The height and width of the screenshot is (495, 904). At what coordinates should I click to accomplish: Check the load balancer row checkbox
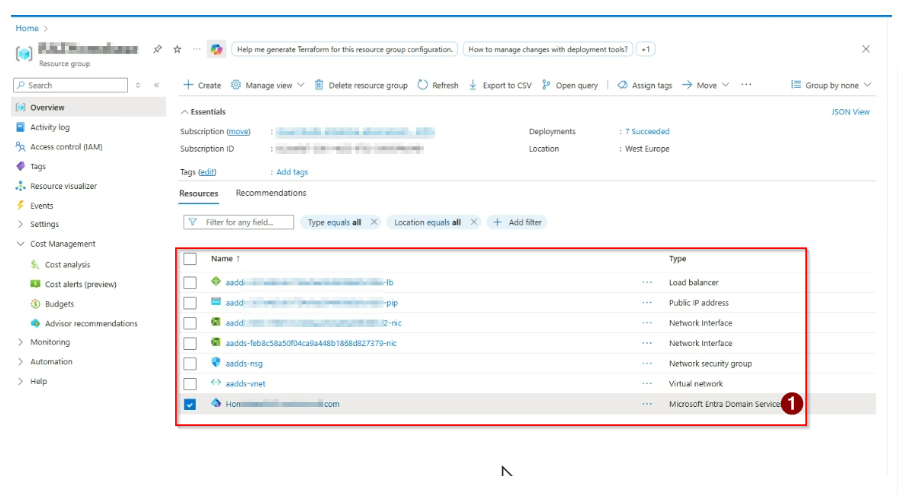[190, 282]
